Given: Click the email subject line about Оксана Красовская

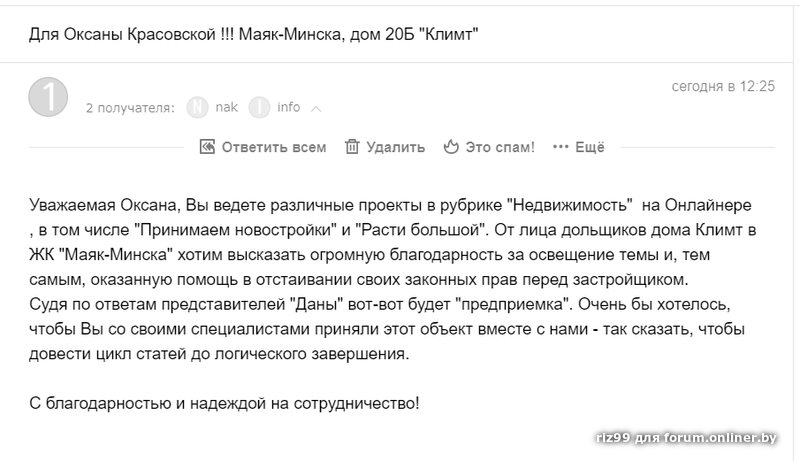Looking at the screenshot, I should (x=254, y=35).
